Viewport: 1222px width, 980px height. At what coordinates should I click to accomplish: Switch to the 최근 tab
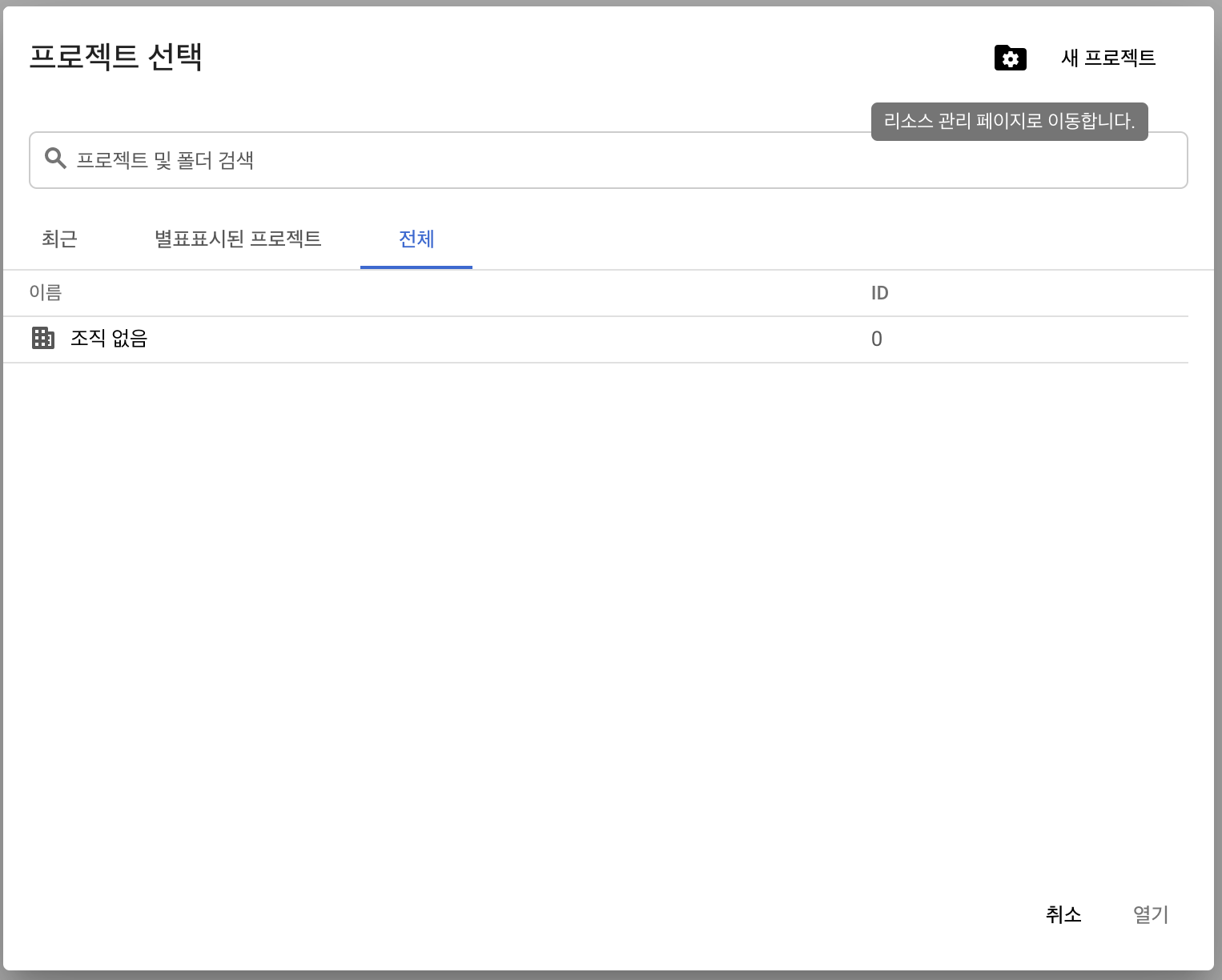[59, 239]
